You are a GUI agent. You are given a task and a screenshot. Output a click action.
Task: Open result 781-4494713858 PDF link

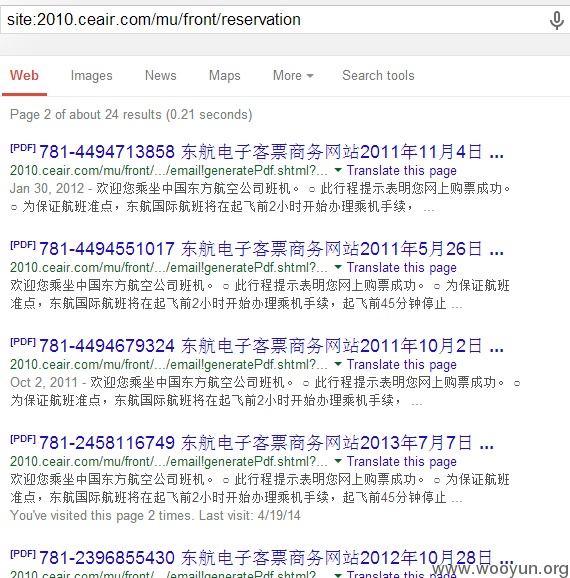(271, 152)
